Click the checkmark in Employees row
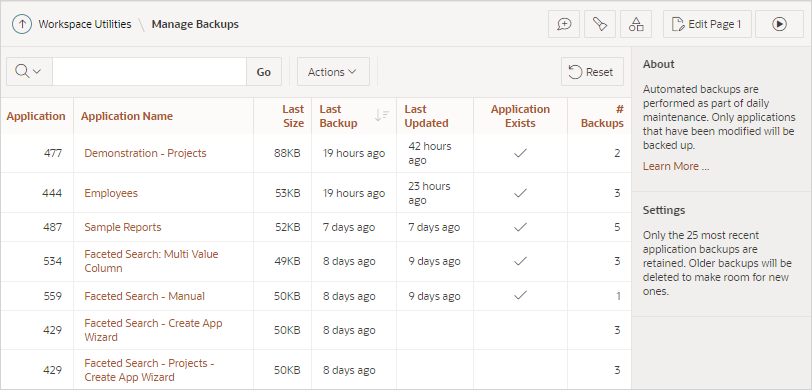 (520, 193)
